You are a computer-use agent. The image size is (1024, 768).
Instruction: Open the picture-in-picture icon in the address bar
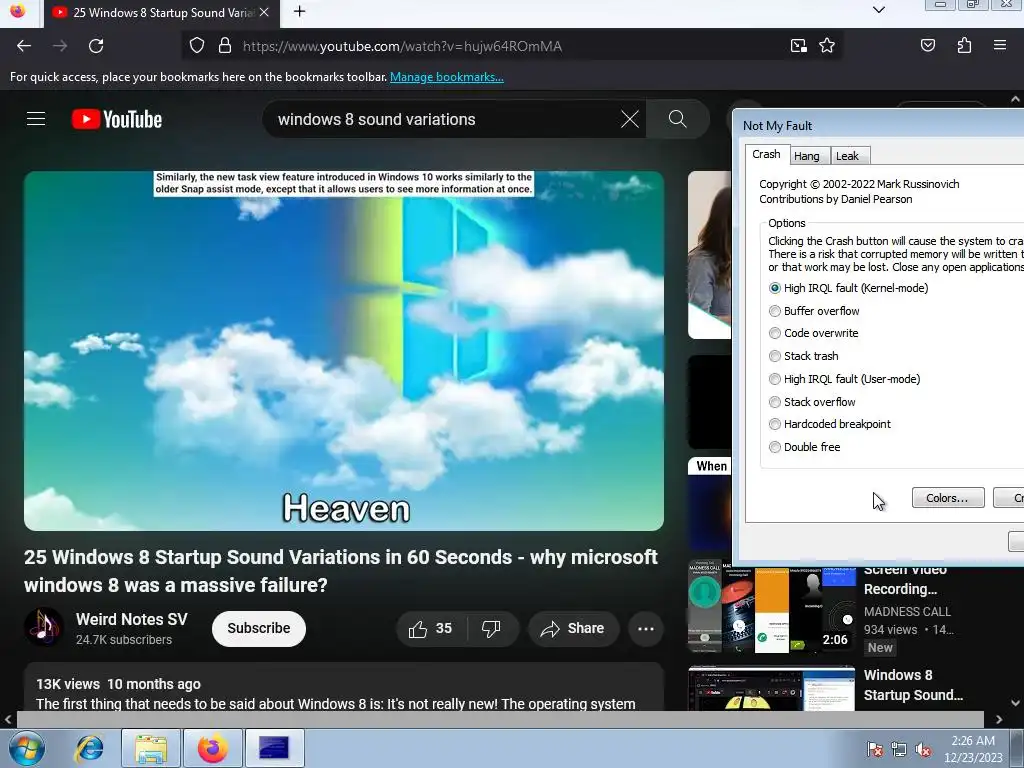[x=798, y=46]
